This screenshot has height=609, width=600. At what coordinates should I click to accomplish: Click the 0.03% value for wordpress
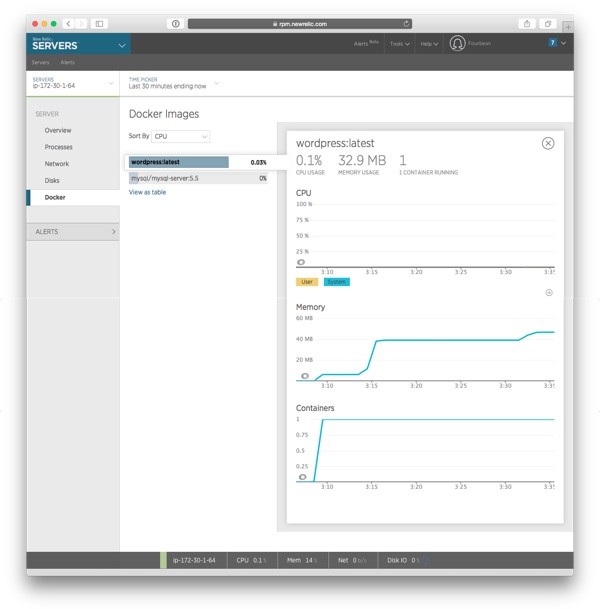tap(259, 162)
